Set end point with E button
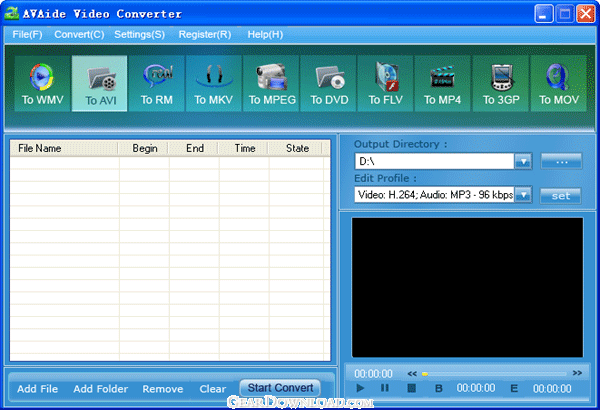Viewport: 600px width, 410px height. coord(514,389)
